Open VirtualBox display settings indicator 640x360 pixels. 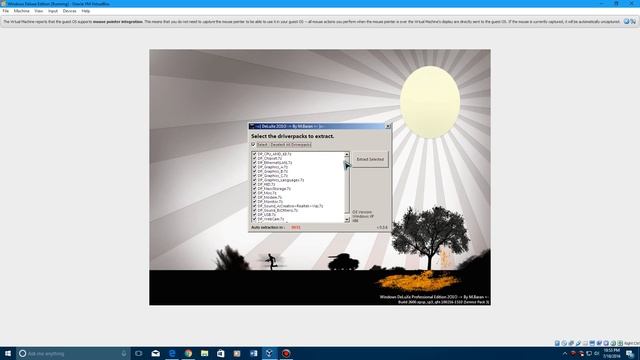592,343
